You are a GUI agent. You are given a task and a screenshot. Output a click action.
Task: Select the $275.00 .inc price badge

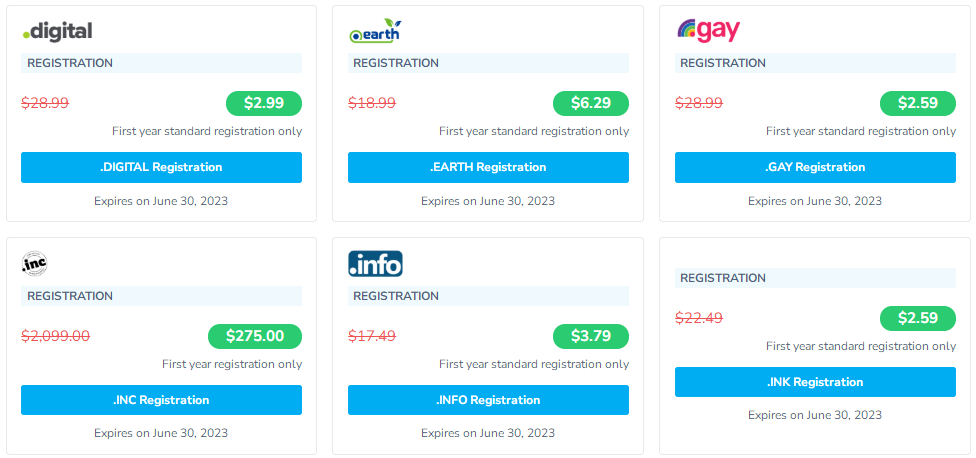point(255,336)
